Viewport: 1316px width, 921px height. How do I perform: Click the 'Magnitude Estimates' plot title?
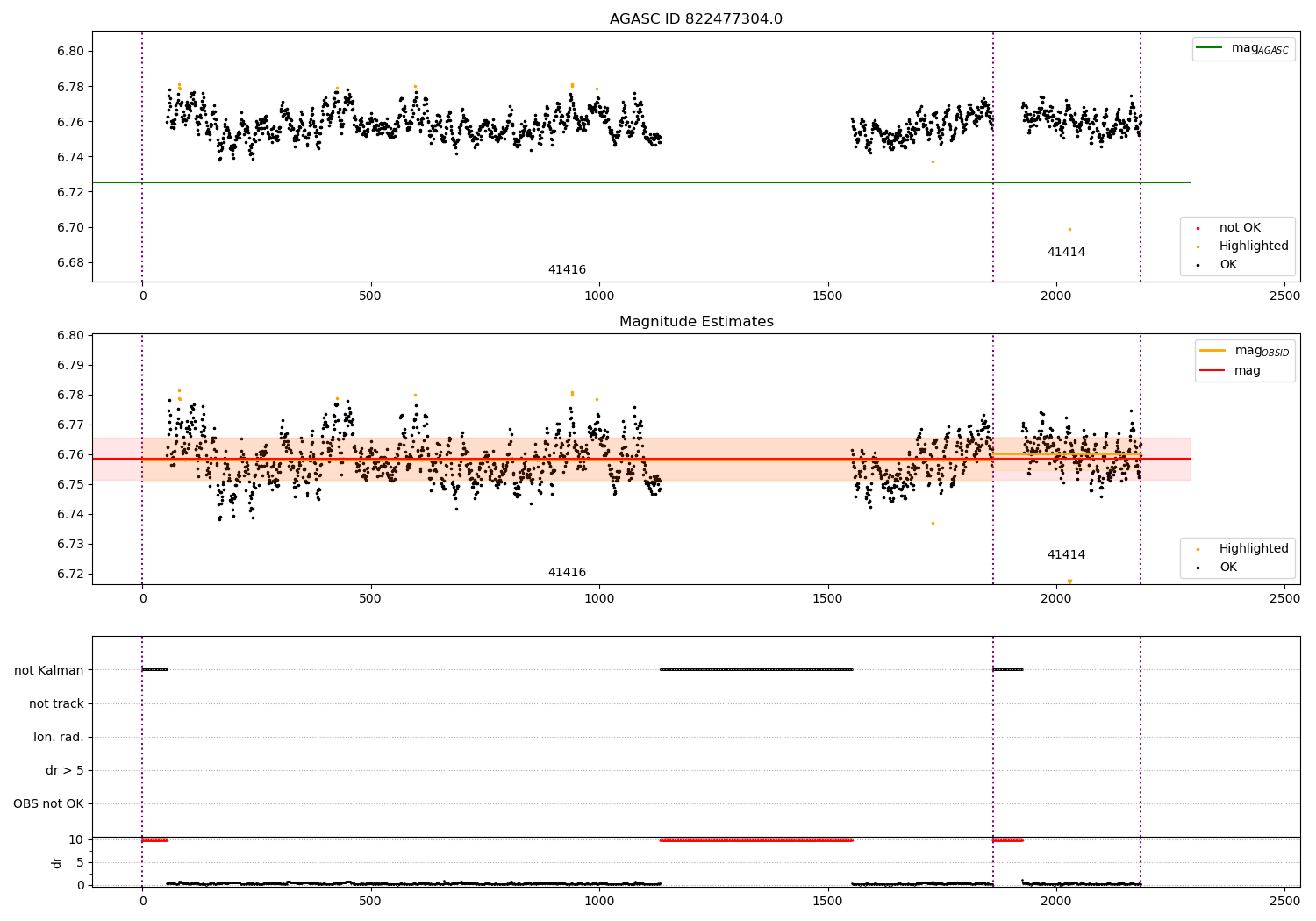click(x=697, y=322)
